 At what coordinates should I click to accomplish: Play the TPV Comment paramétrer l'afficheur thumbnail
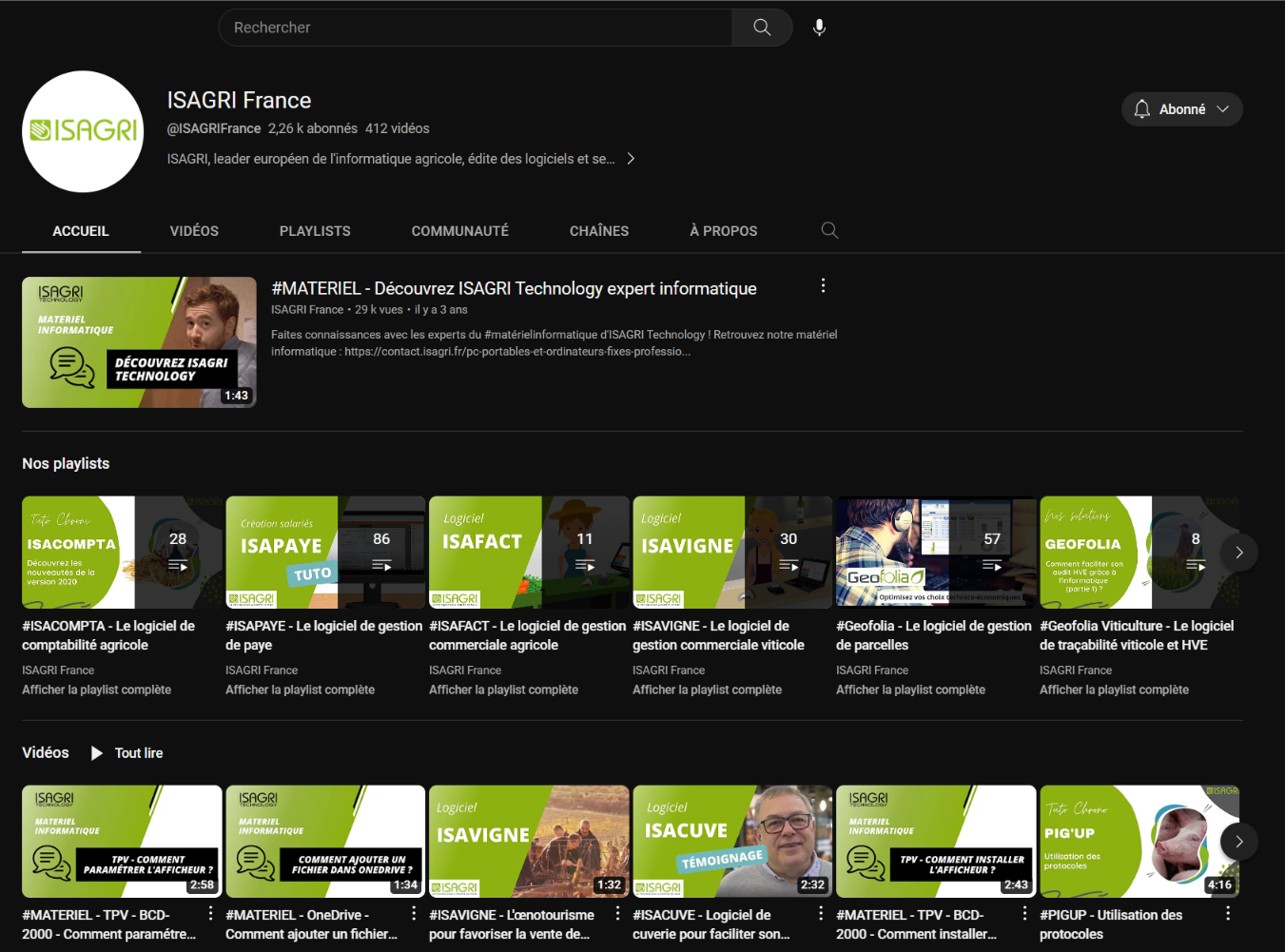tap(122, 842)
